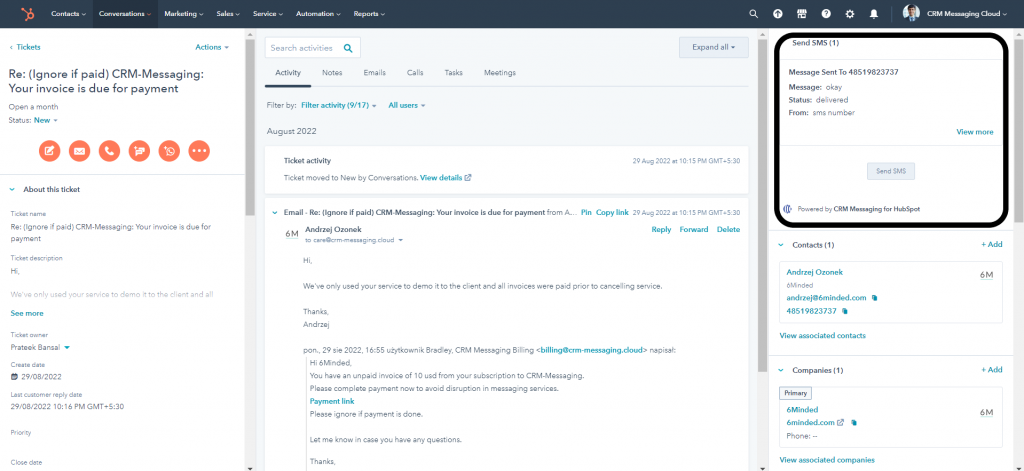Image resolution: width=1024 pixels, height=471 pixels.
Task: Click the CRM Messaging logo icon
Action: (x=788, y=210)
